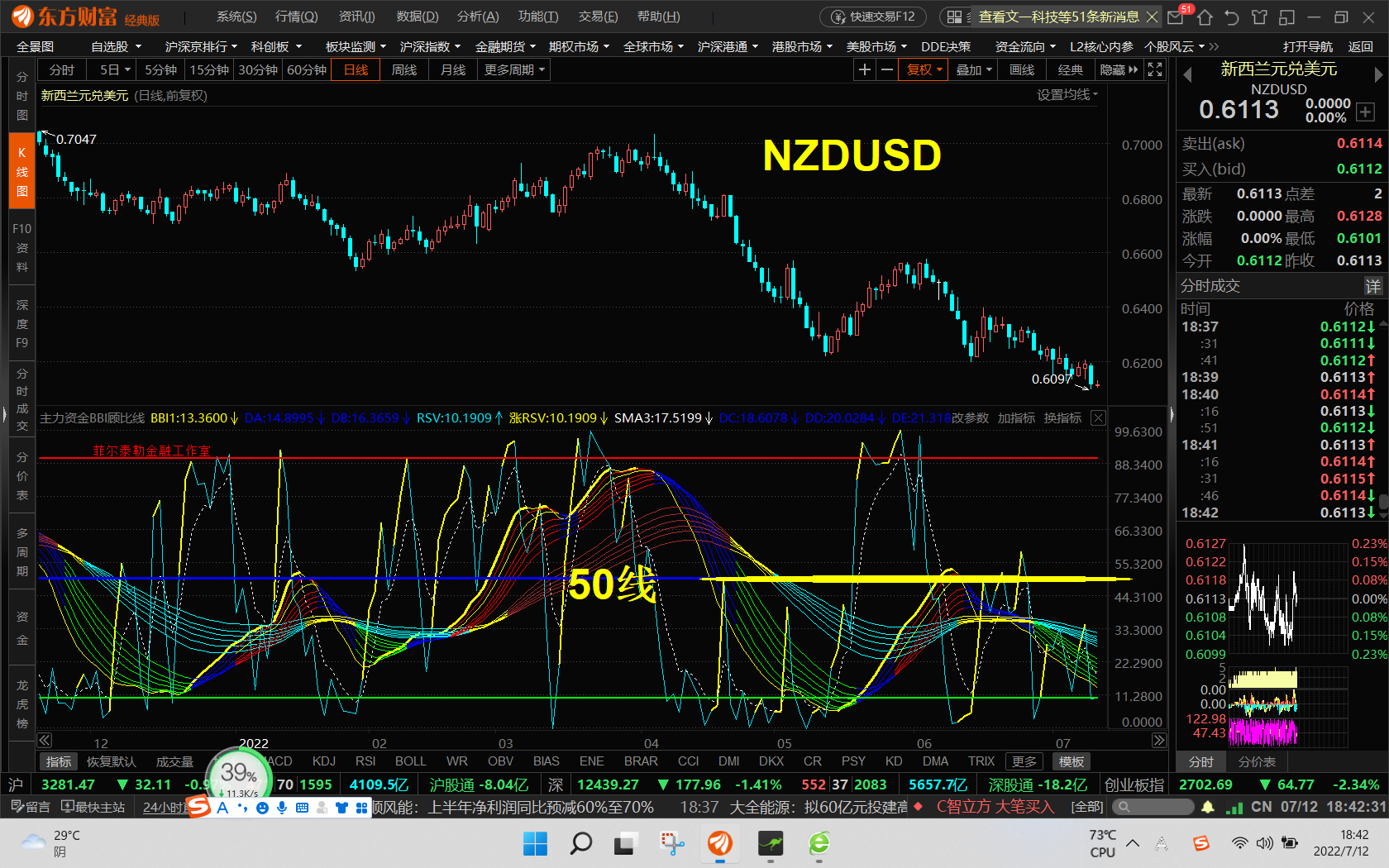Viewport: 1389px width, 868px height.
Task: Click the zoom-in plus icon above the chart
Action: 863,69
